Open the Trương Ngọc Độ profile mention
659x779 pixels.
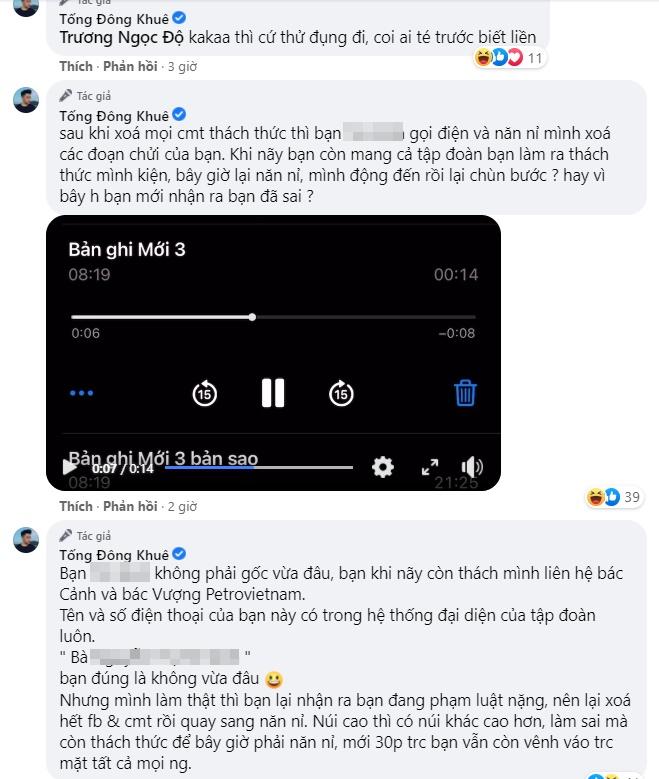pos(123,37)
